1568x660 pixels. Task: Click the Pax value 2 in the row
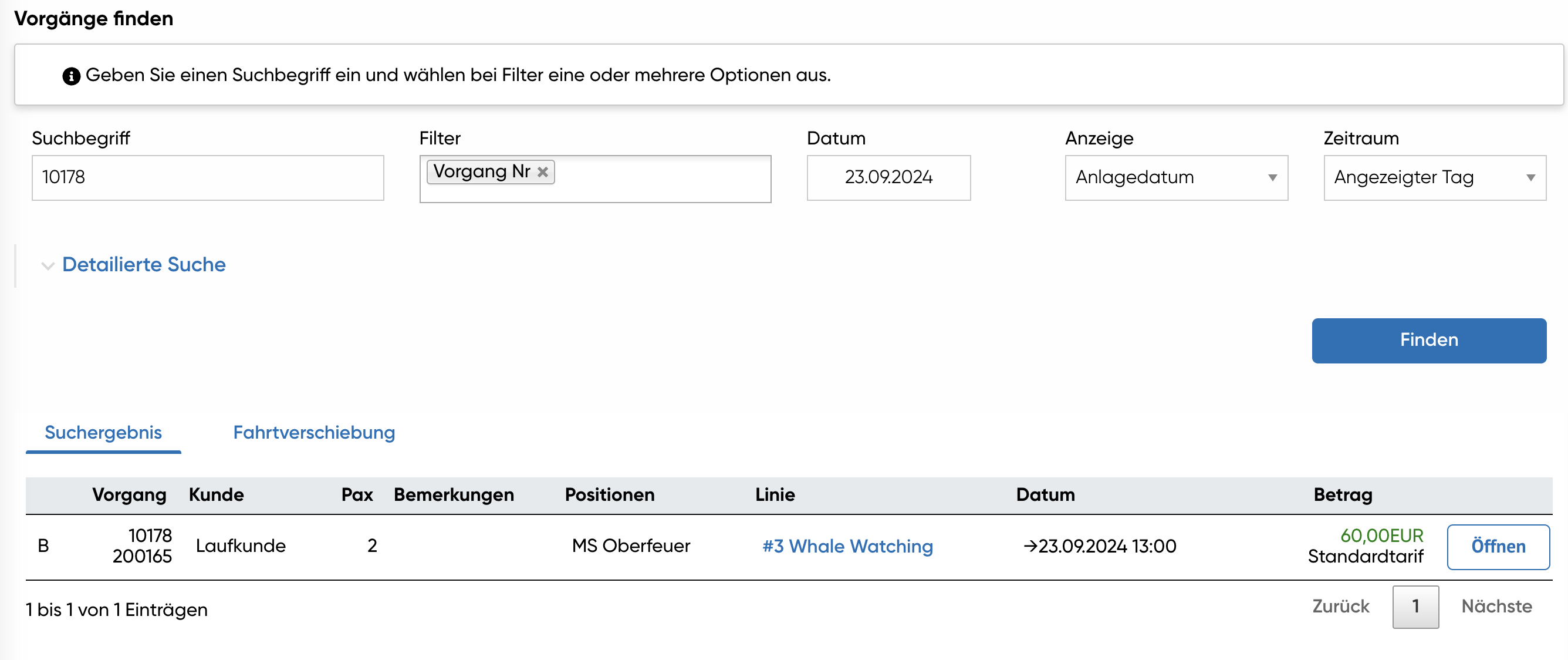point(372,546)
